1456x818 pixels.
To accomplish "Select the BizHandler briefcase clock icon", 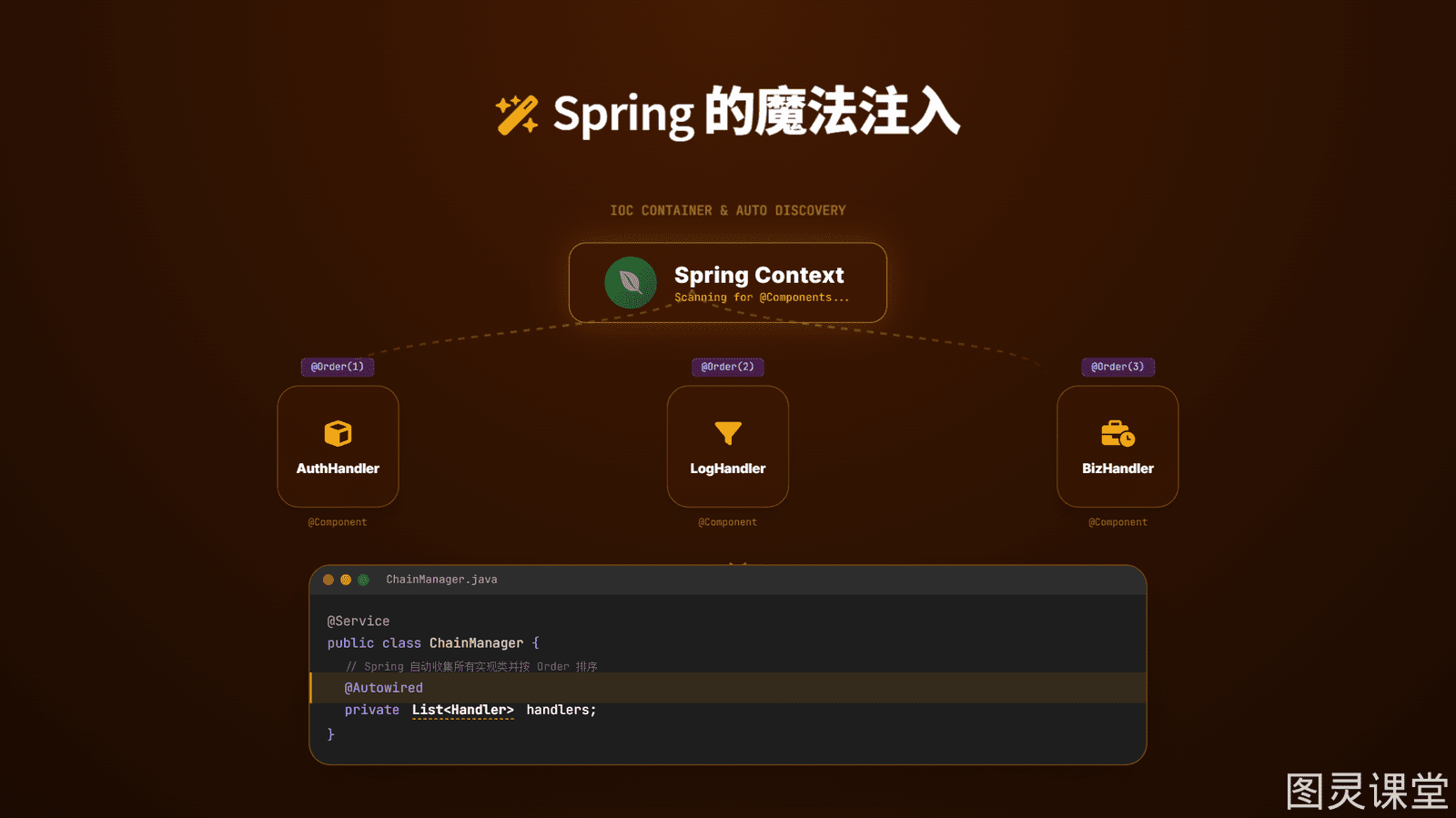I will [1117, 433].
